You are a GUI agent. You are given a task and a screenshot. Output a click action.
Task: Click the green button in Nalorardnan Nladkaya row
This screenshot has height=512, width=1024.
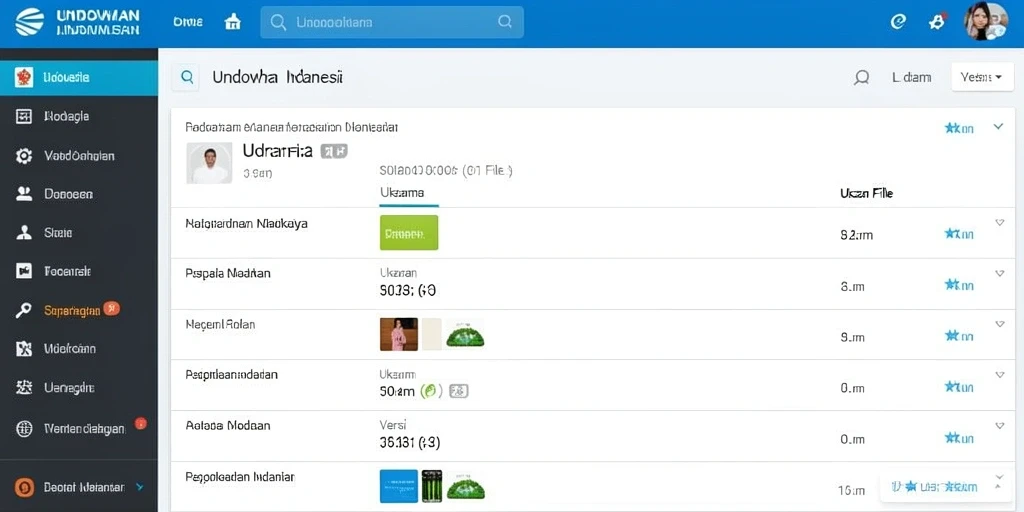point(409,232)
